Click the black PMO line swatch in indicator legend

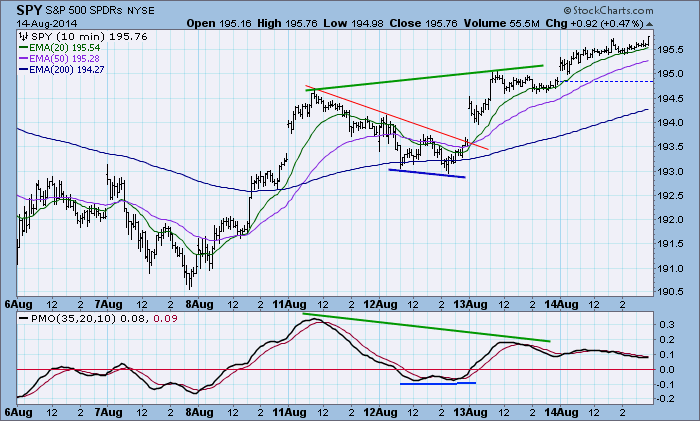click(x=24, y=318)
